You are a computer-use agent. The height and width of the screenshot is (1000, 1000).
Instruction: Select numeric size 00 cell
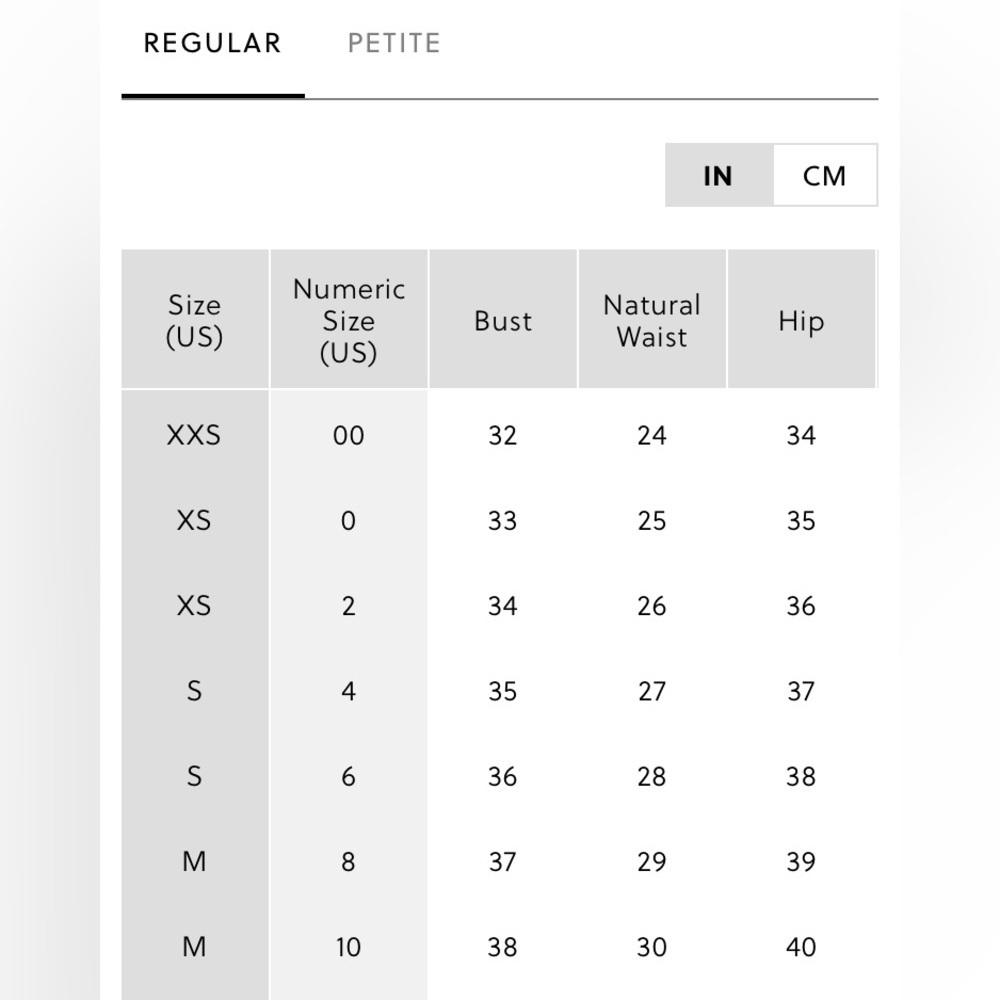[x=348, y=435]
